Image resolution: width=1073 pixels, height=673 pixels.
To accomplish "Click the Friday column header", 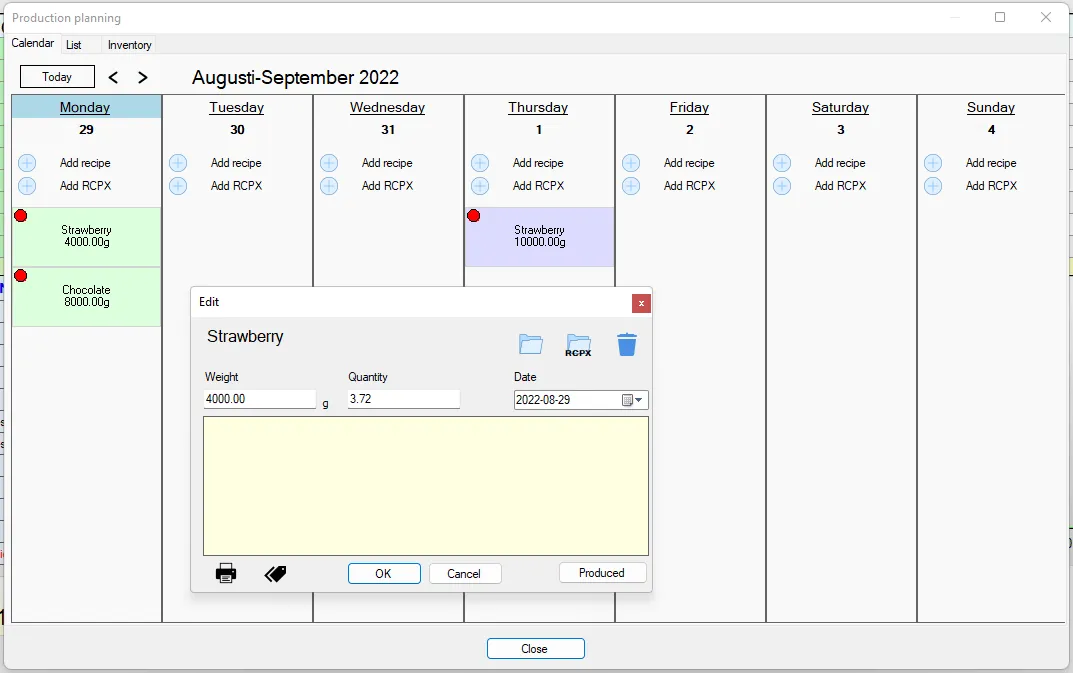I will point(689,107).
